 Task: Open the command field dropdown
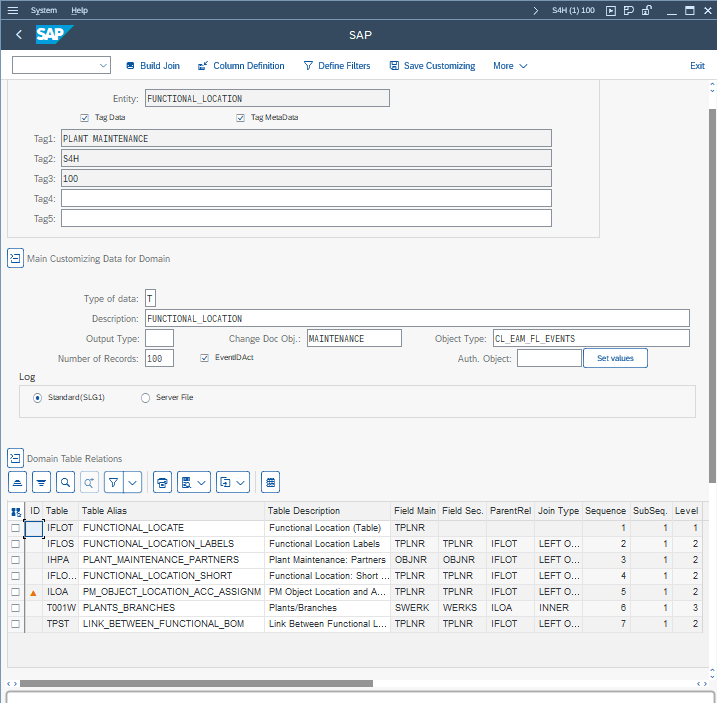point(104,66)
